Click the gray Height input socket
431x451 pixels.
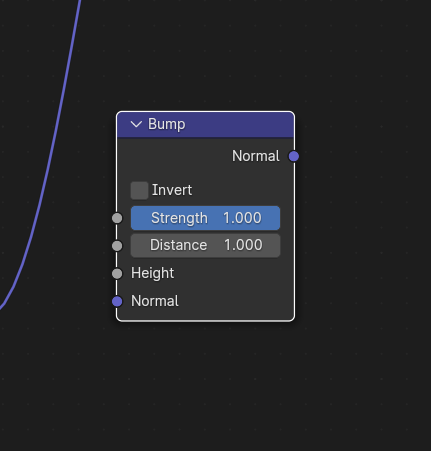tap(117, 274)
